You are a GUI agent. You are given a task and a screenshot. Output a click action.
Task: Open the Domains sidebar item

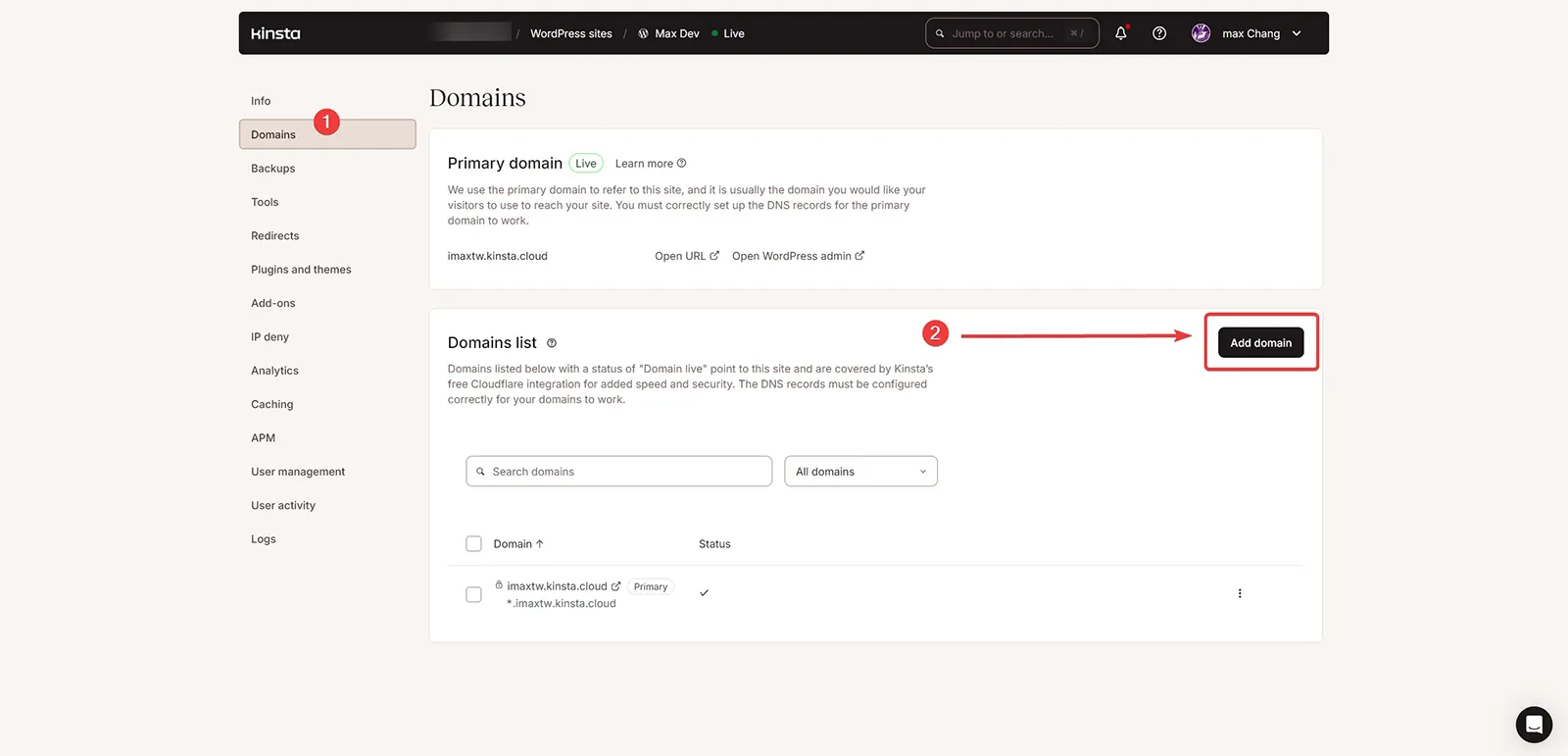327,134
